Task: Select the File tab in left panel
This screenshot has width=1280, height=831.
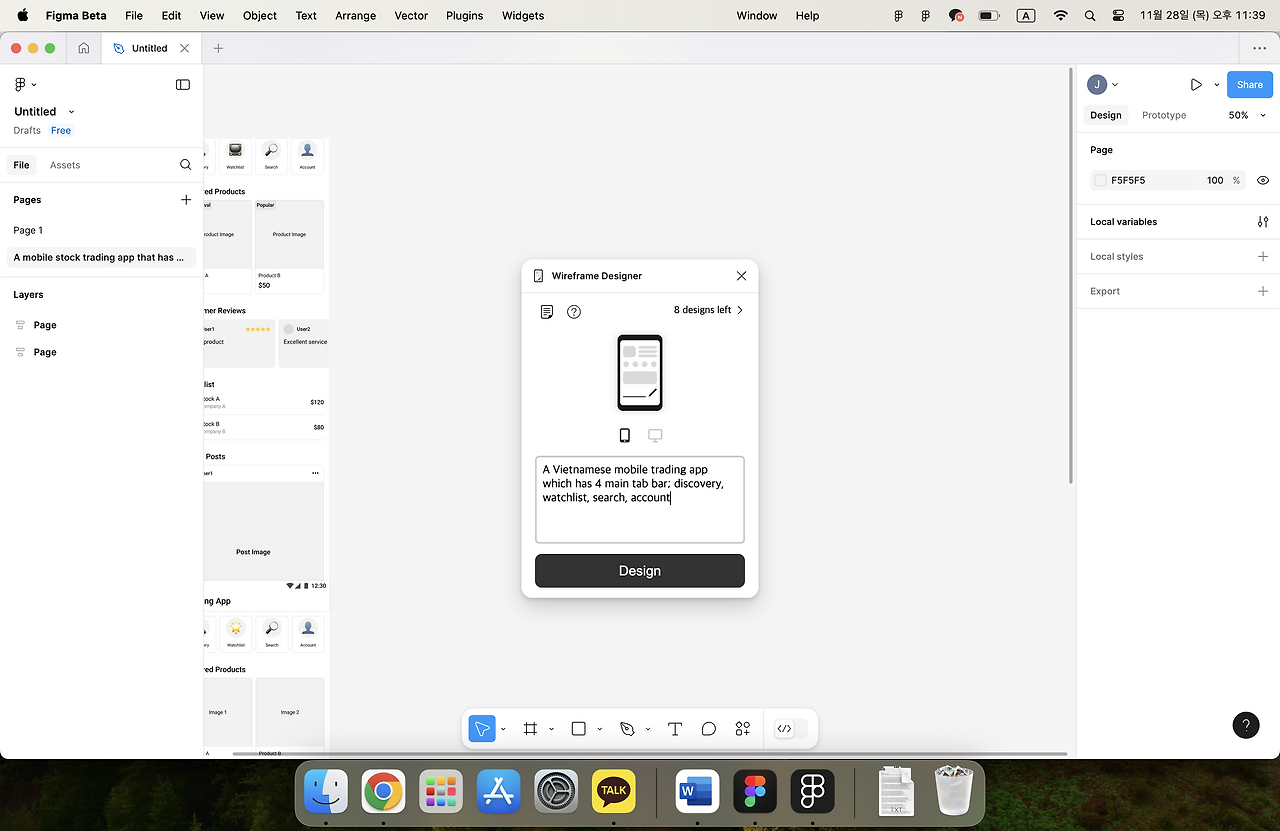Action: [21, 165]
